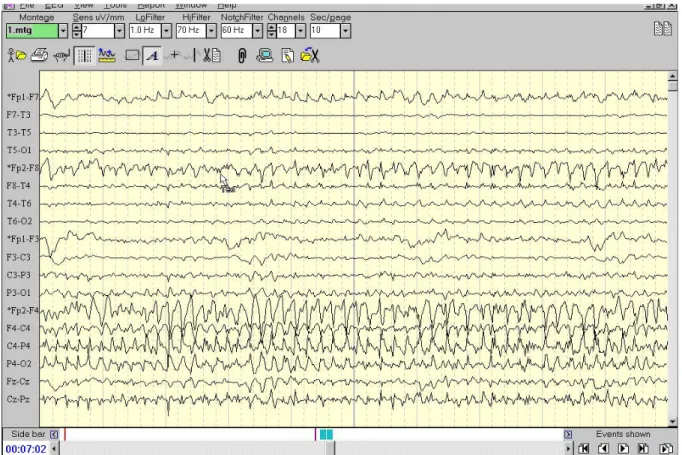Open patient file with the person-folder icon

pyautogui.click(x=17, y=56)
